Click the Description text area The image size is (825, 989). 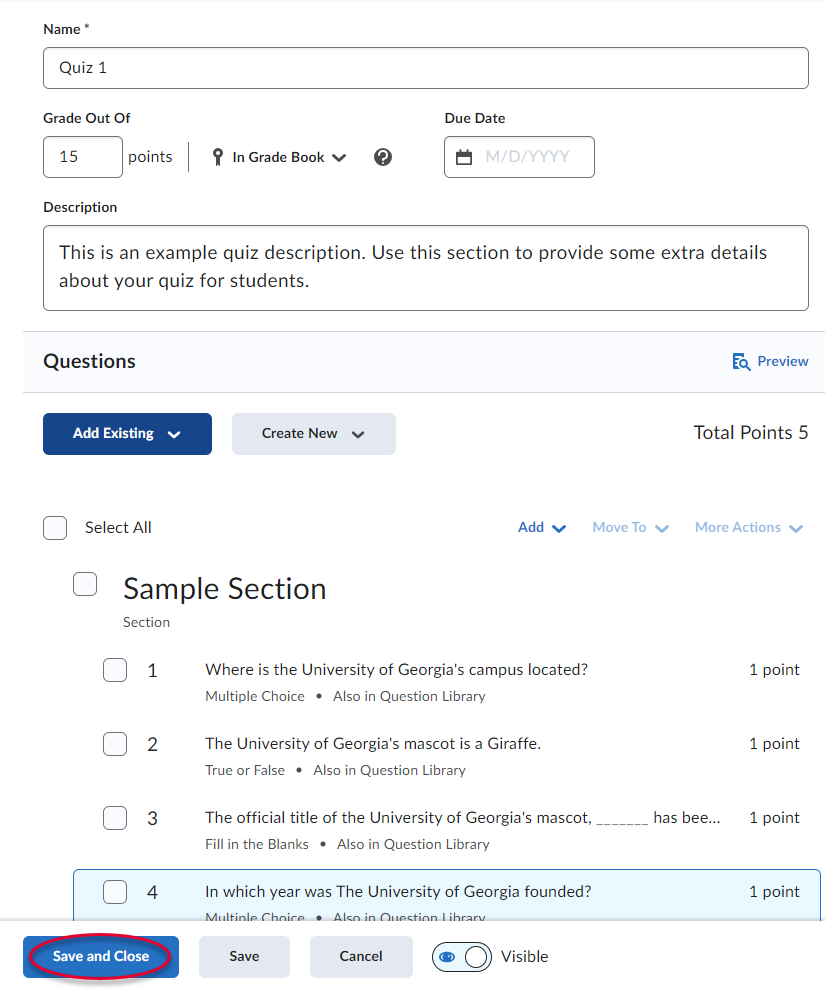coord(425,267)
